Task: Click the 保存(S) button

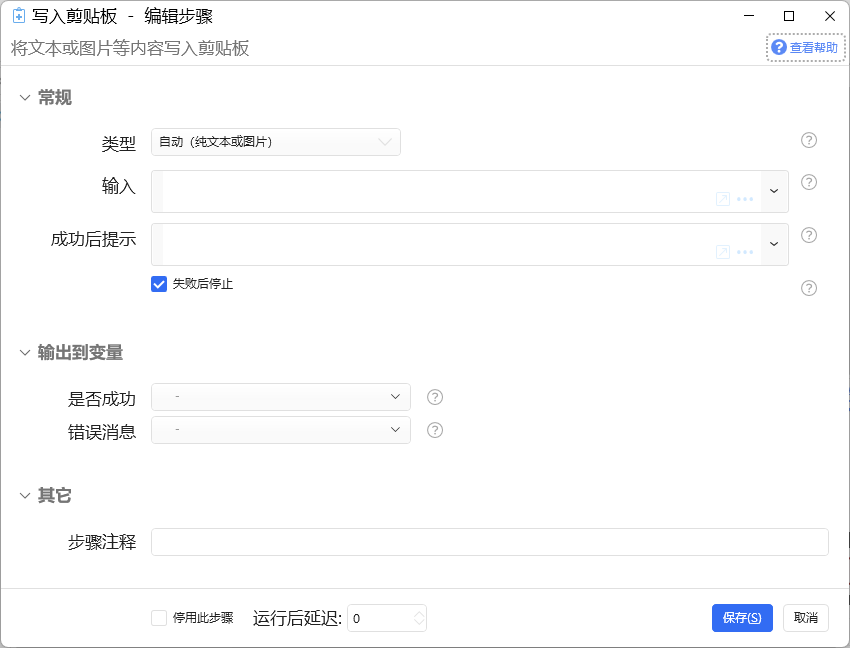Action: pos(742,618)
